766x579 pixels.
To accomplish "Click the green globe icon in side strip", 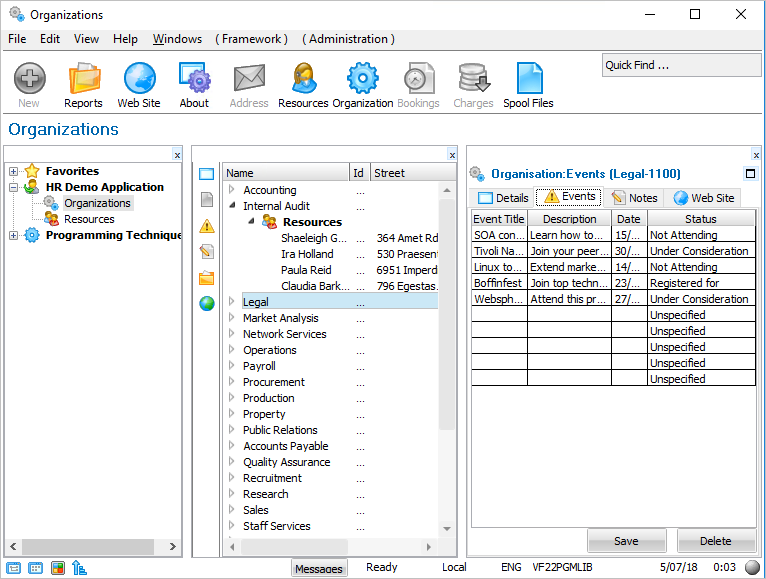I will (x=207, y=304).
